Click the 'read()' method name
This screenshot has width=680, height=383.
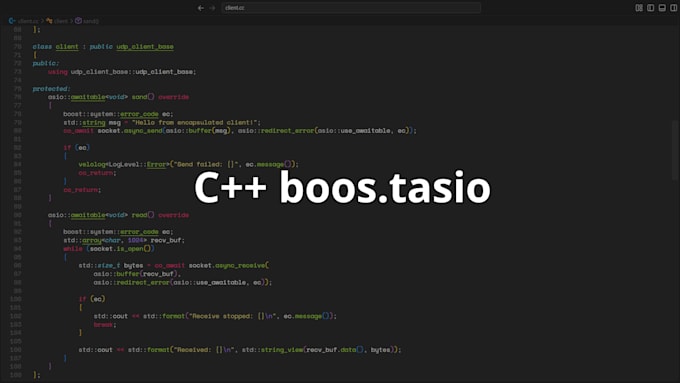pos(143,215)
